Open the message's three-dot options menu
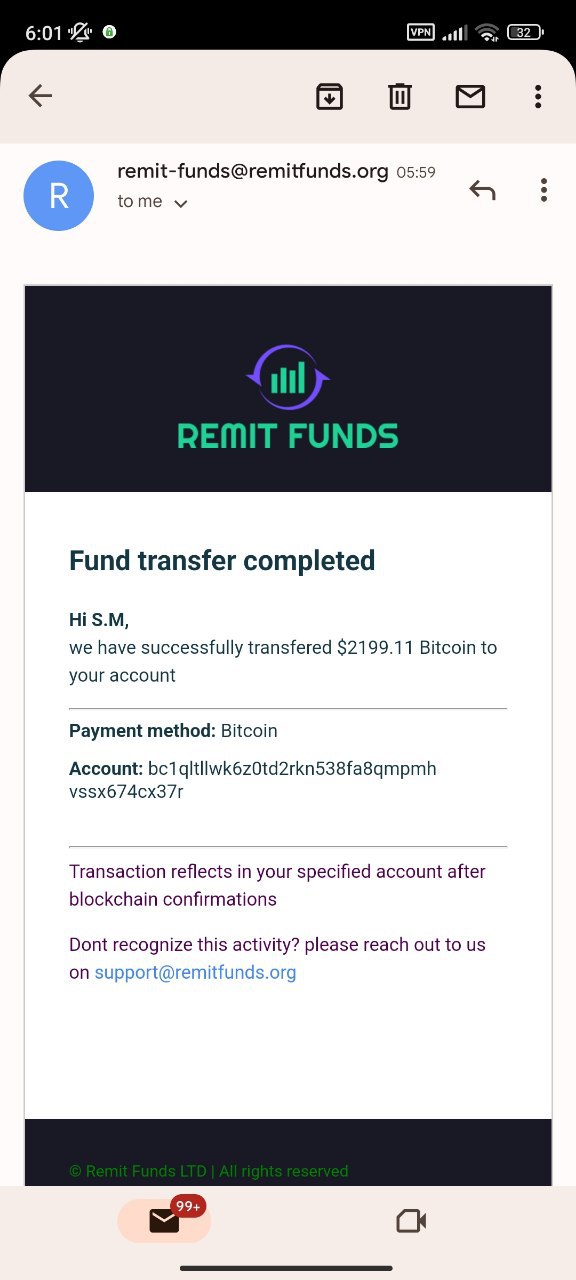The width and height of the screenshot is (576, 1280). [544, 190]
